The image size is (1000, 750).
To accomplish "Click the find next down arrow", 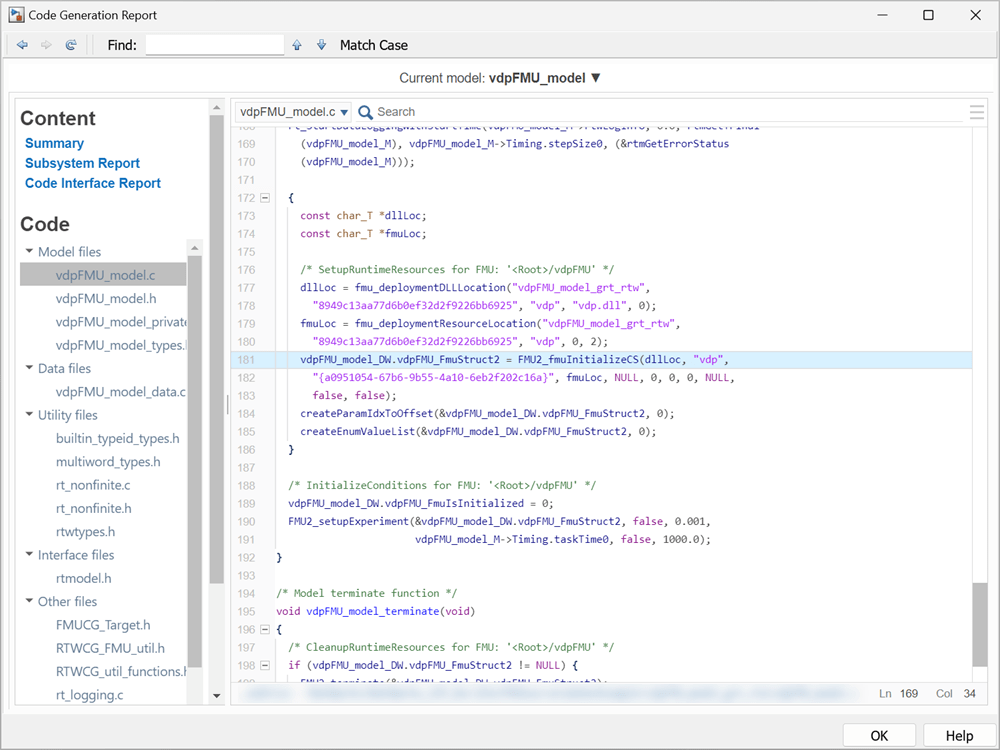I will point(321,45).
